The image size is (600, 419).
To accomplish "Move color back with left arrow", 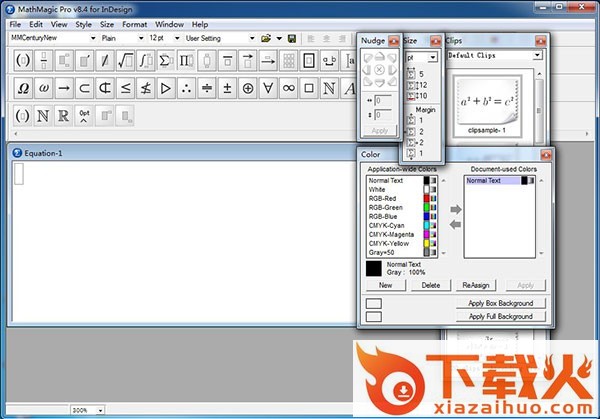I will coord(455,225).
